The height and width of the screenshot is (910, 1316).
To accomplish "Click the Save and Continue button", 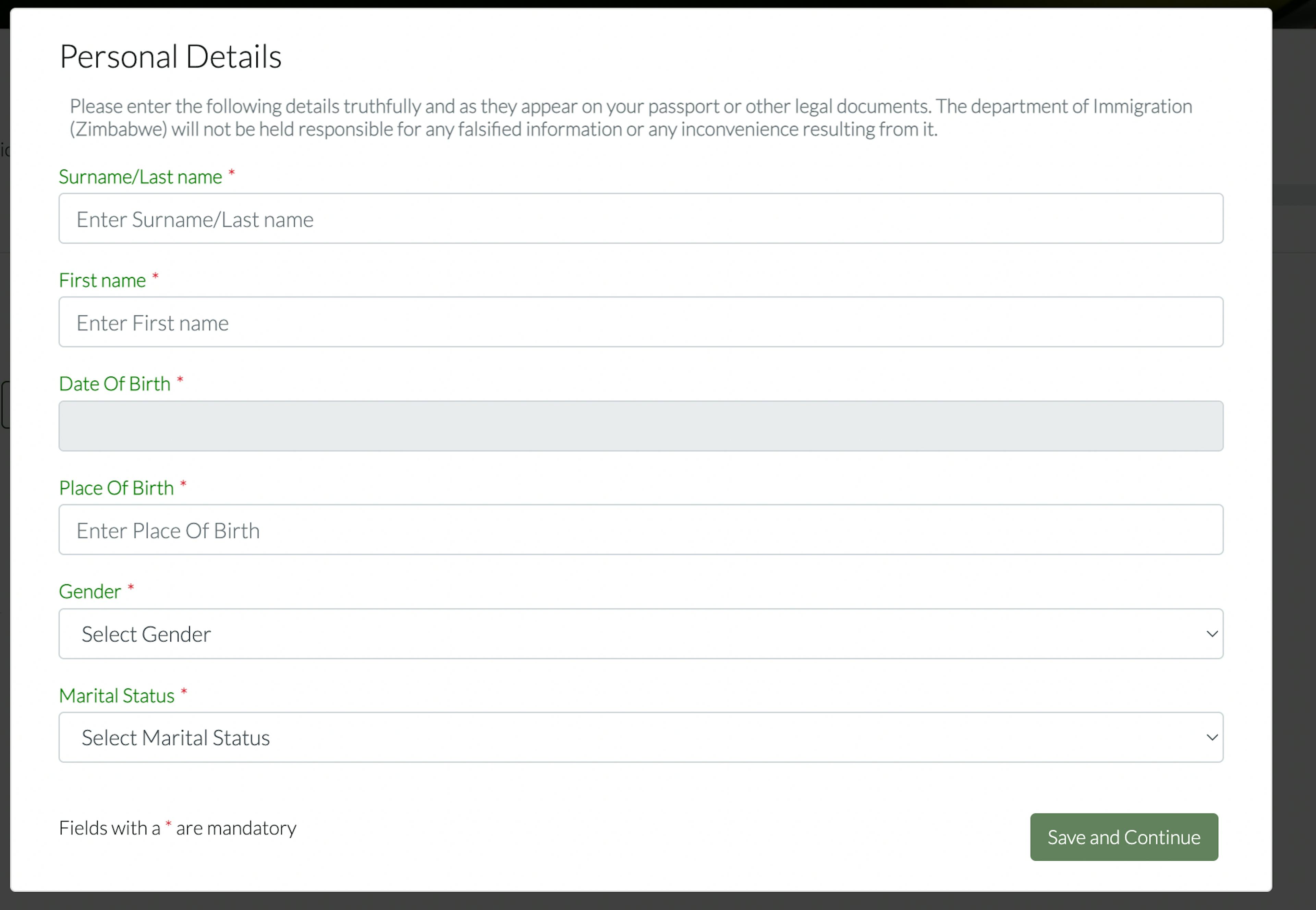I will click(1123, 837).
